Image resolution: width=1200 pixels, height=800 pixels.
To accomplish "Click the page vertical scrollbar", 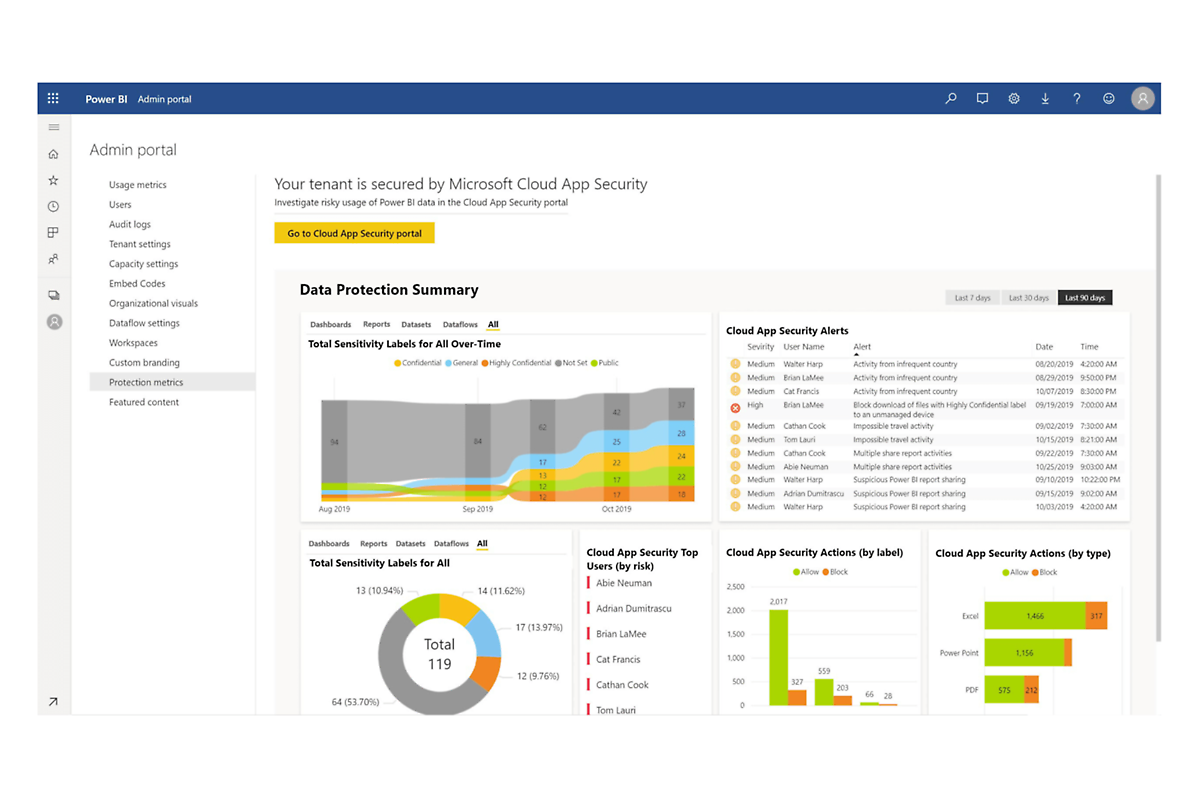I will coord(1158,408).
